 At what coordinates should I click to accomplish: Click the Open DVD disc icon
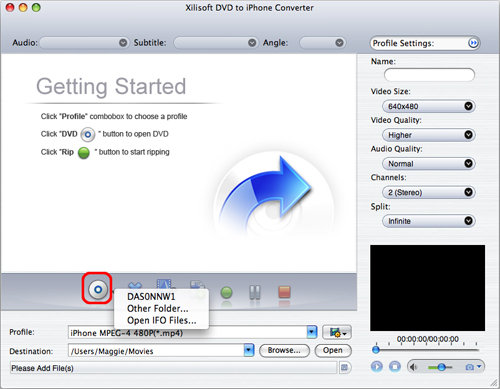tap(97, 289)
